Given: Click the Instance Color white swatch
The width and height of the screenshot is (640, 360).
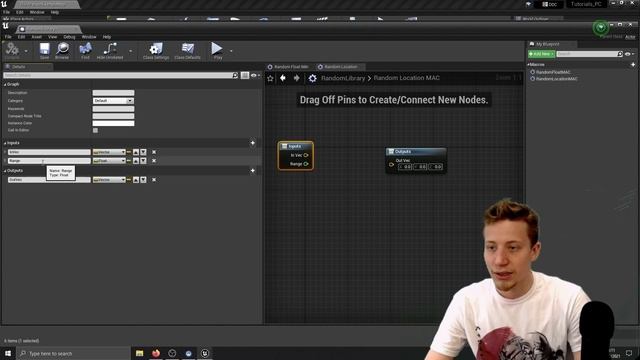Looking at the screenshot, I should pyautogui.click(x=113, y=123).
